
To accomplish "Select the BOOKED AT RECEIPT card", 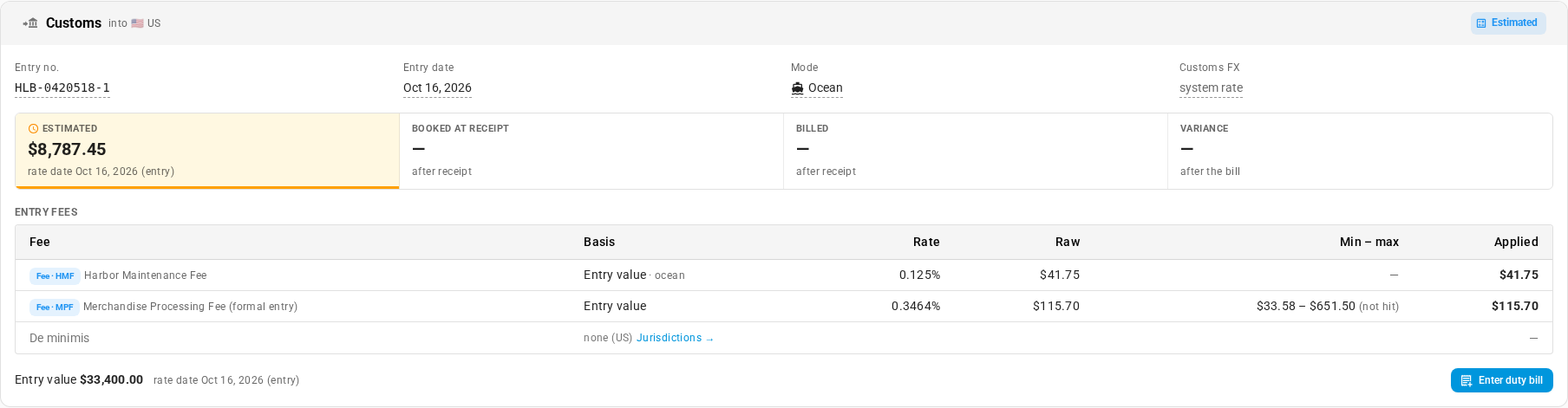I will click(591, 151).
